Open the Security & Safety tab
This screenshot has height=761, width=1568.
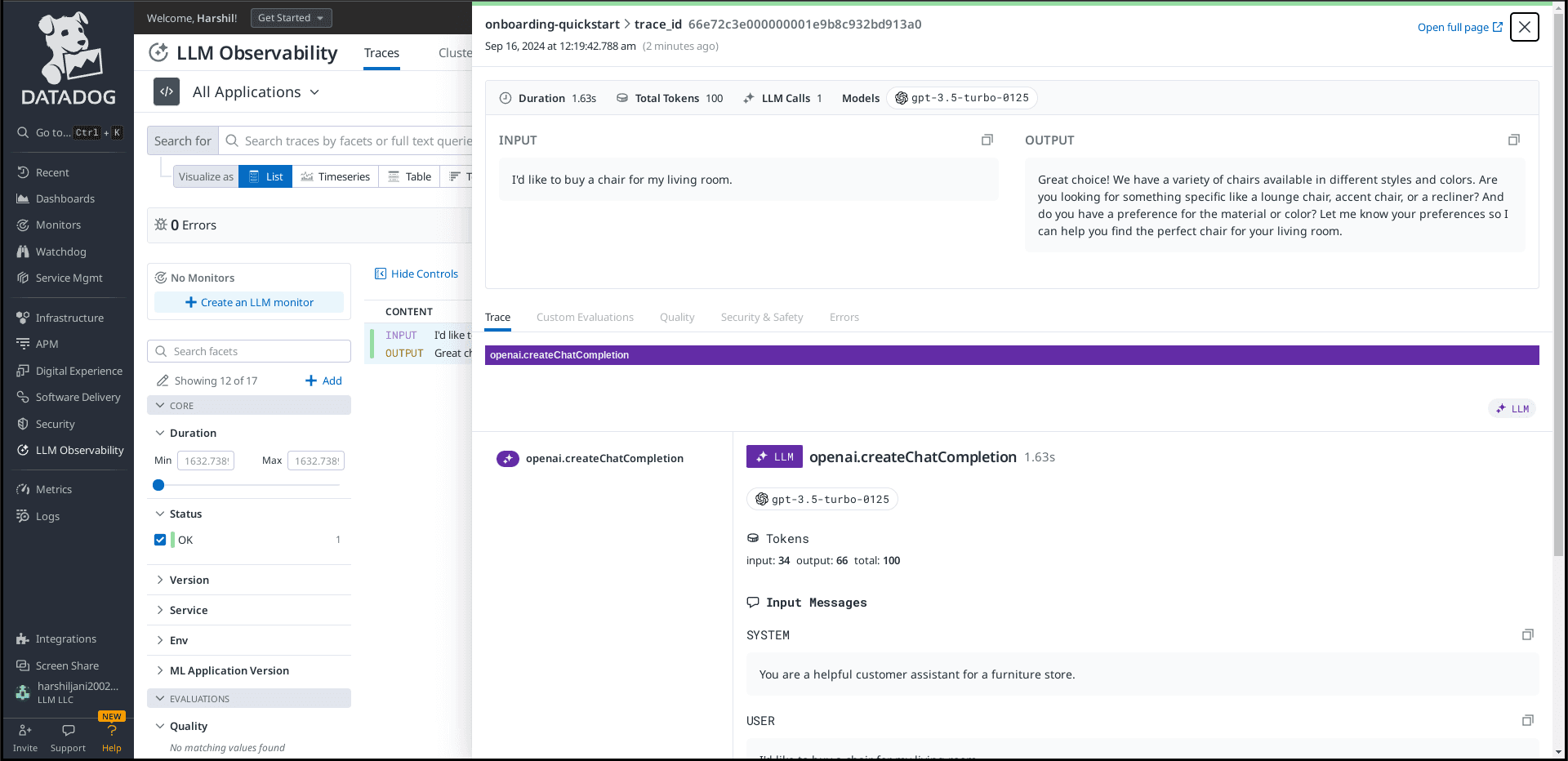[762, 318]
